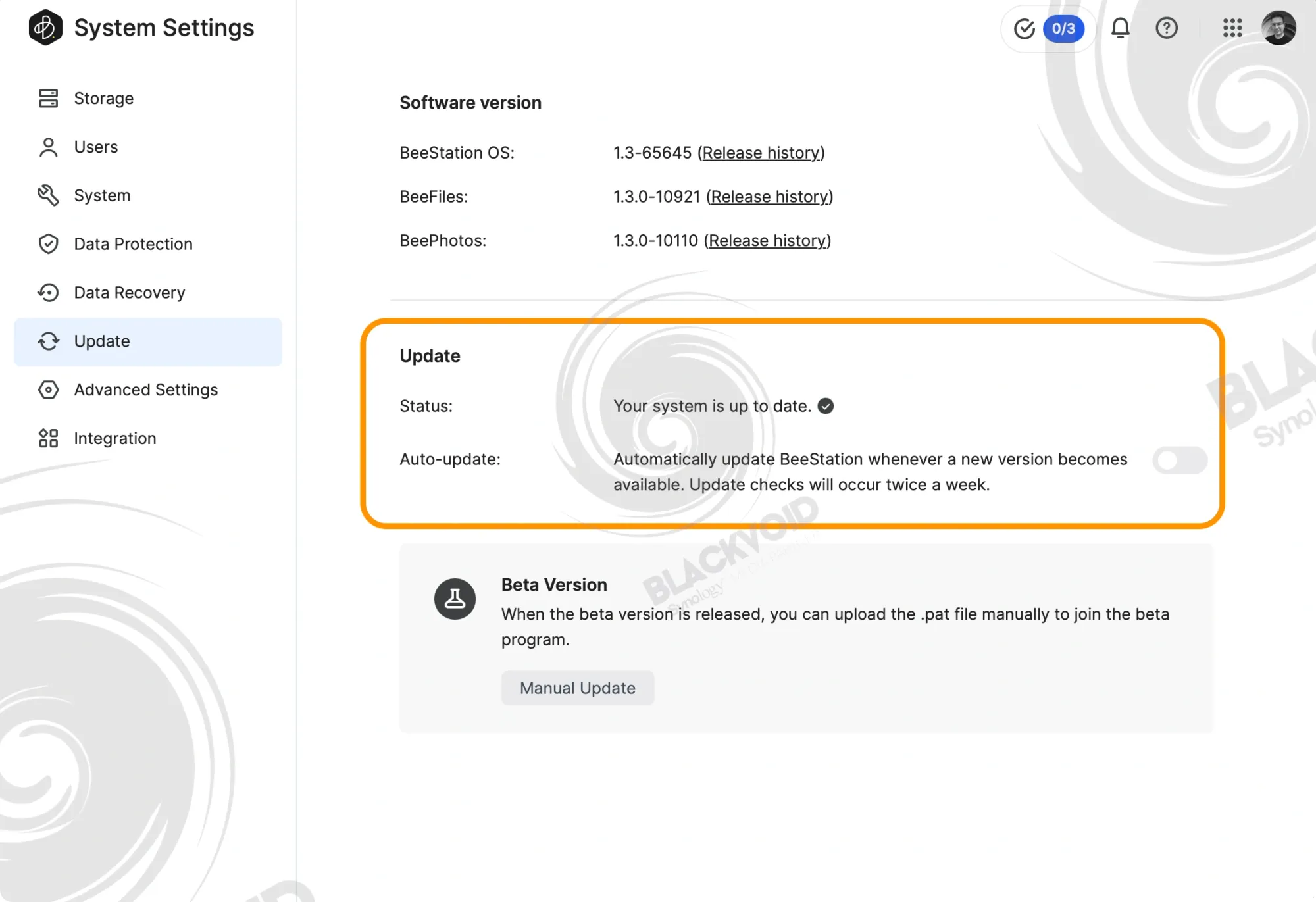
Task: Click the Status: label
Action: [426, 406]
